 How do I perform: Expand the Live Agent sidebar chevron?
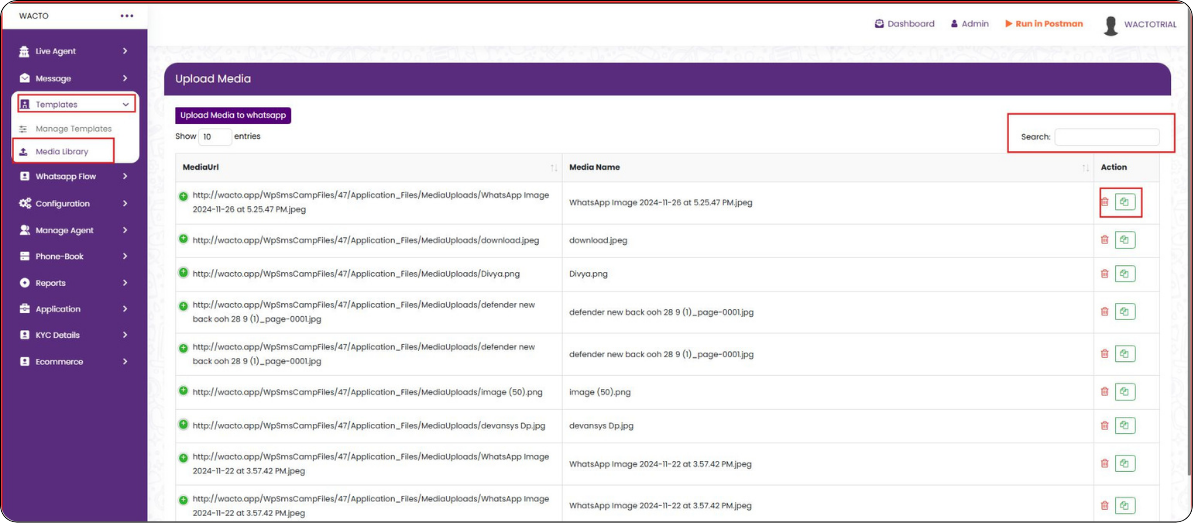click(125, 51)
